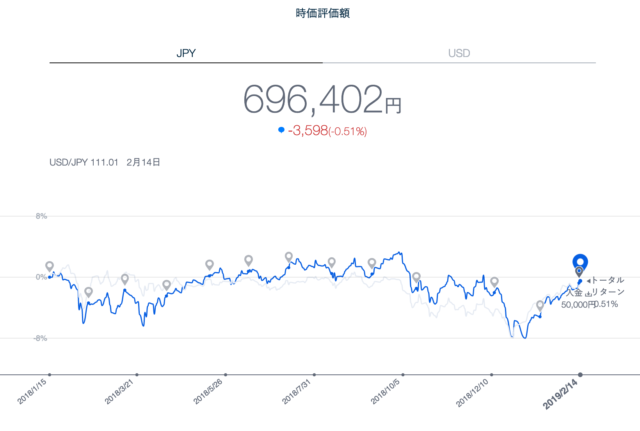Screen dimensions: 640x431
Task: Click the USD/JPY 111.01 exchange rate text
Action: pyautogui.click(x=84, y=160)
